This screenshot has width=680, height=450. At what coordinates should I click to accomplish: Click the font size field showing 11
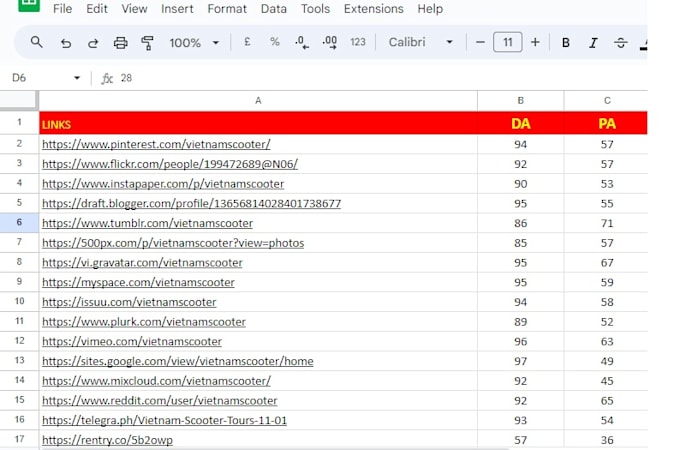507,42
